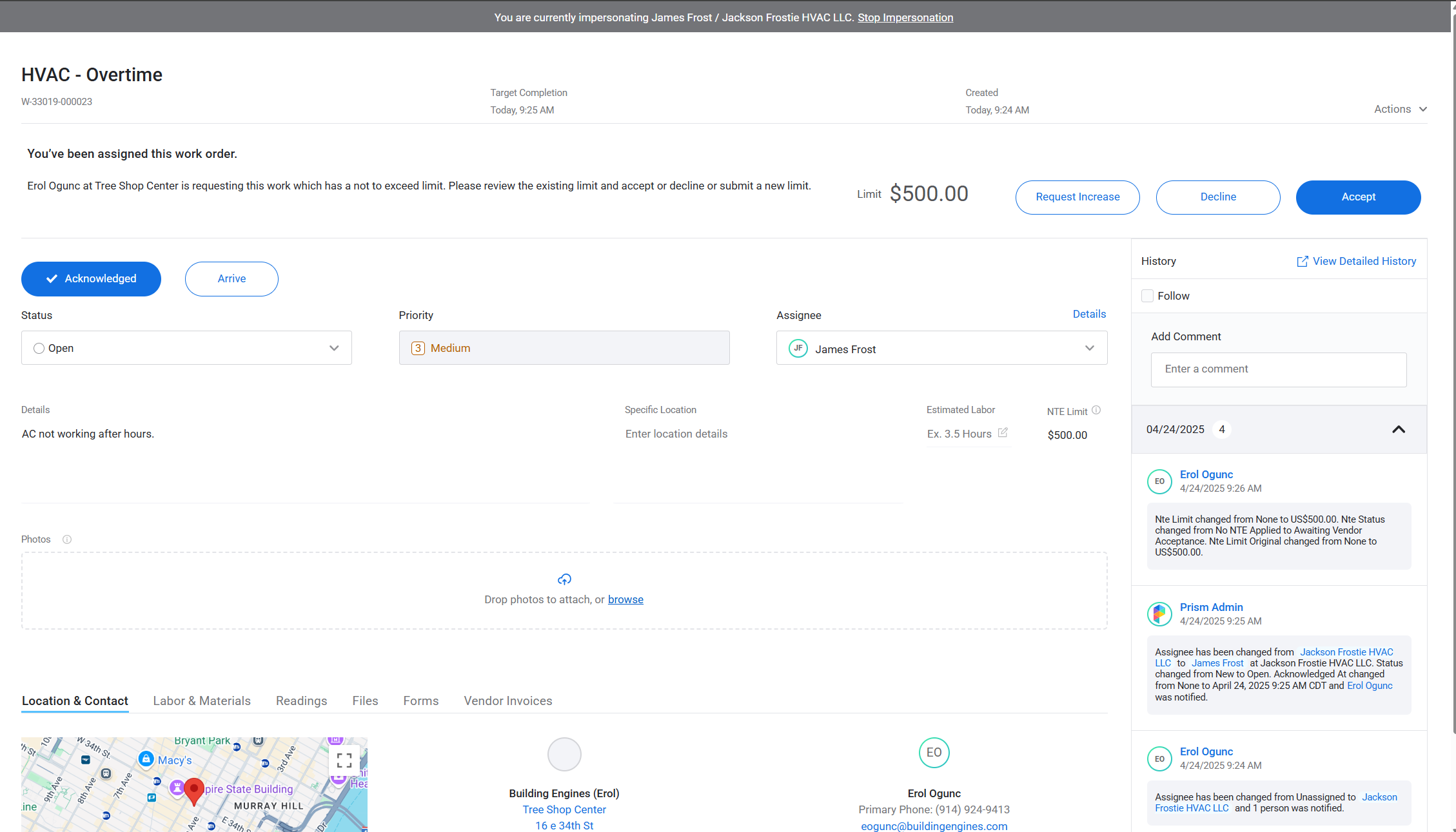Collapse the 04/24/2025 history group
This screenshot has height=832, width=1456.
click(x=1398, y=429)
